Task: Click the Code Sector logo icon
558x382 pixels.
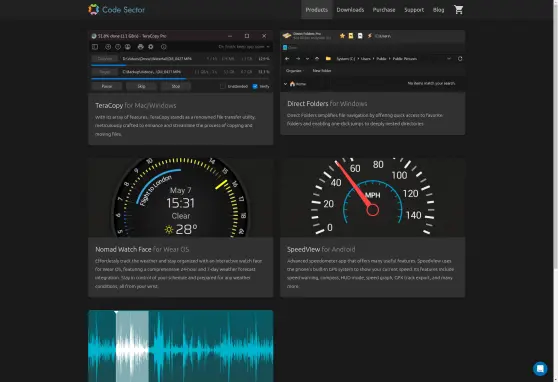Action: pos(94,9)
